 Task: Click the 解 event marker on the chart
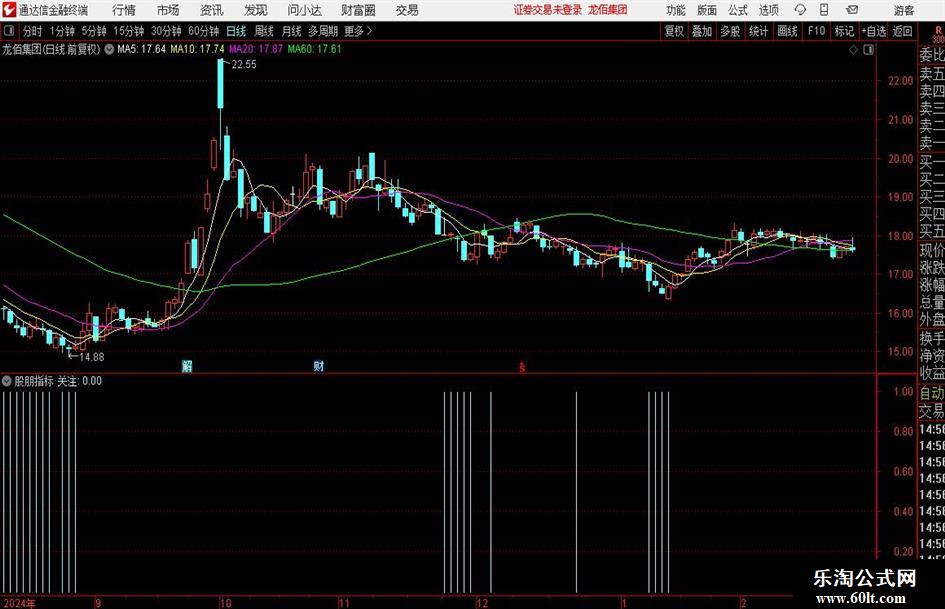point(187,366)
